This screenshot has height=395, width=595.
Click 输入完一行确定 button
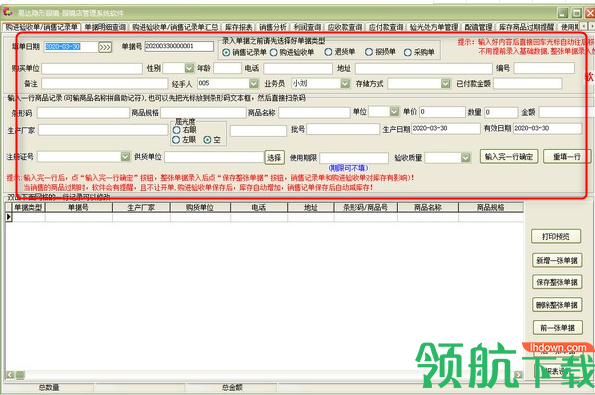pyautogui.click(x=509, y=156)
